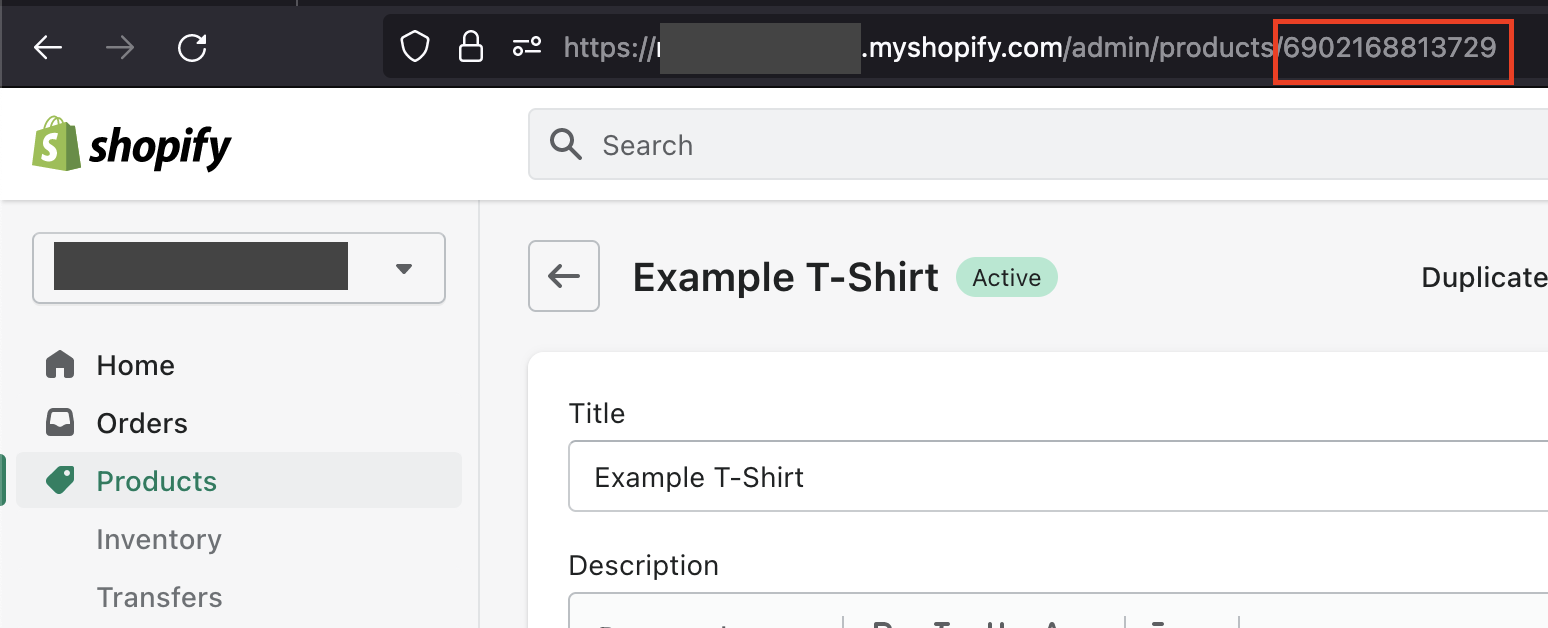Open Home from the sidebar icon
Viewport: 1548px width, 628px height.
point(59,364)
